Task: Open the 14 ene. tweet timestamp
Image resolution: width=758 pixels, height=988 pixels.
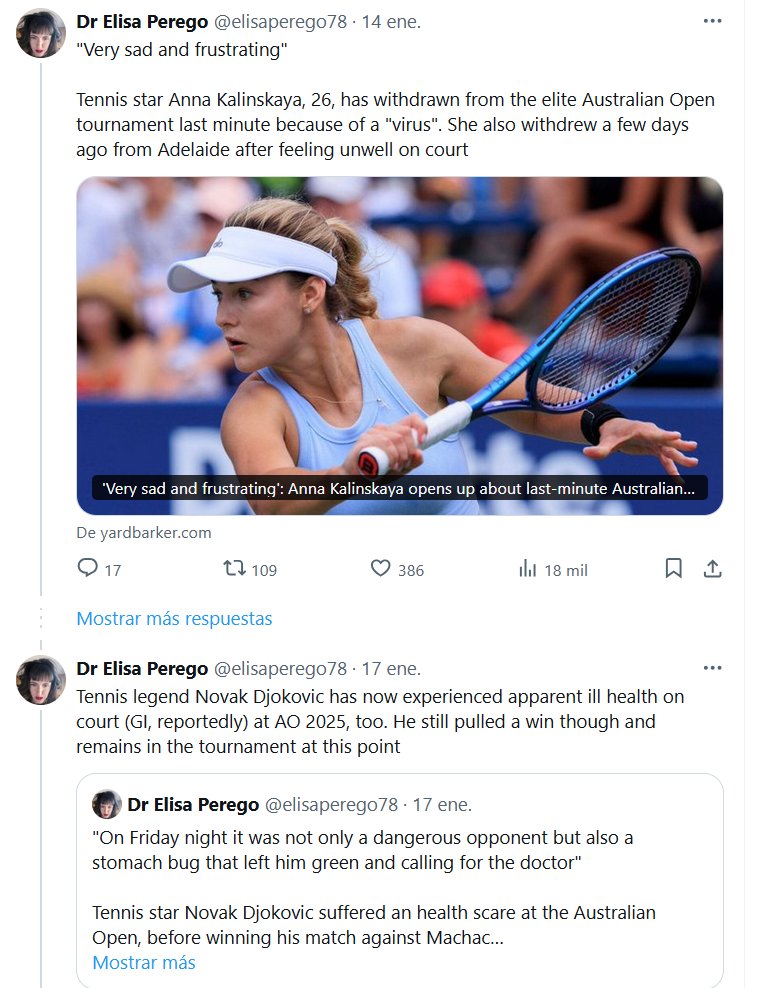Action: pos(391,22)
